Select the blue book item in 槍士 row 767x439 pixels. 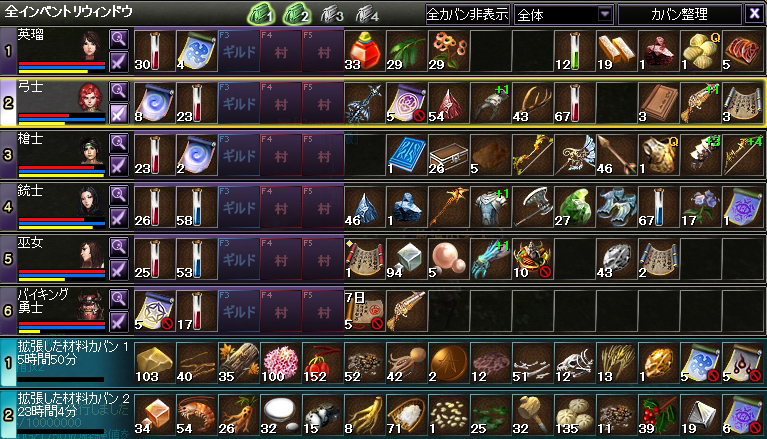click(406, 155)
